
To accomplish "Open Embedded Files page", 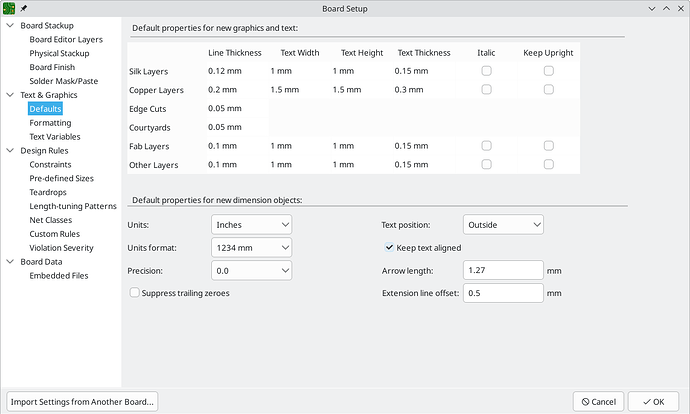I will tap(59, 276).
